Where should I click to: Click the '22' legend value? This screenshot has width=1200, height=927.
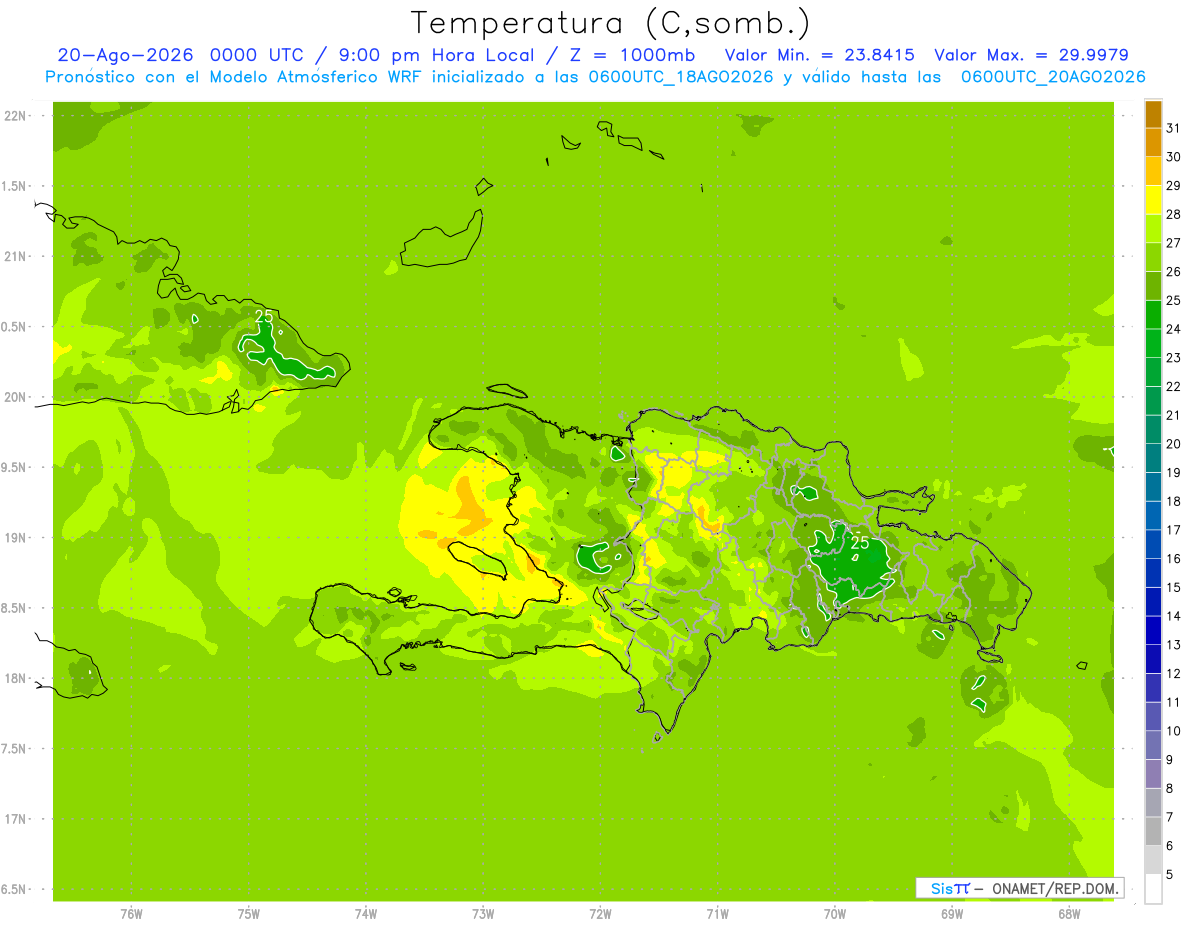point(1174,386)
